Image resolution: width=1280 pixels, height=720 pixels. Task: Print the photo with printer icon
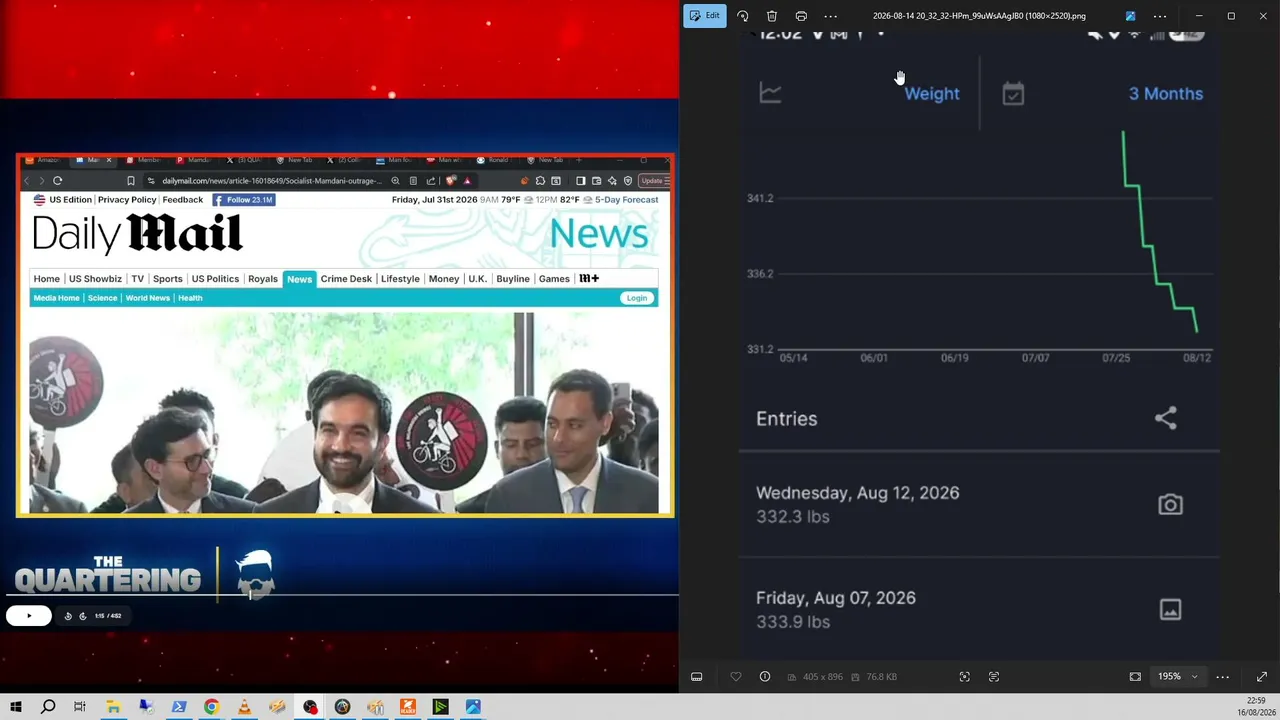(801, 16)
